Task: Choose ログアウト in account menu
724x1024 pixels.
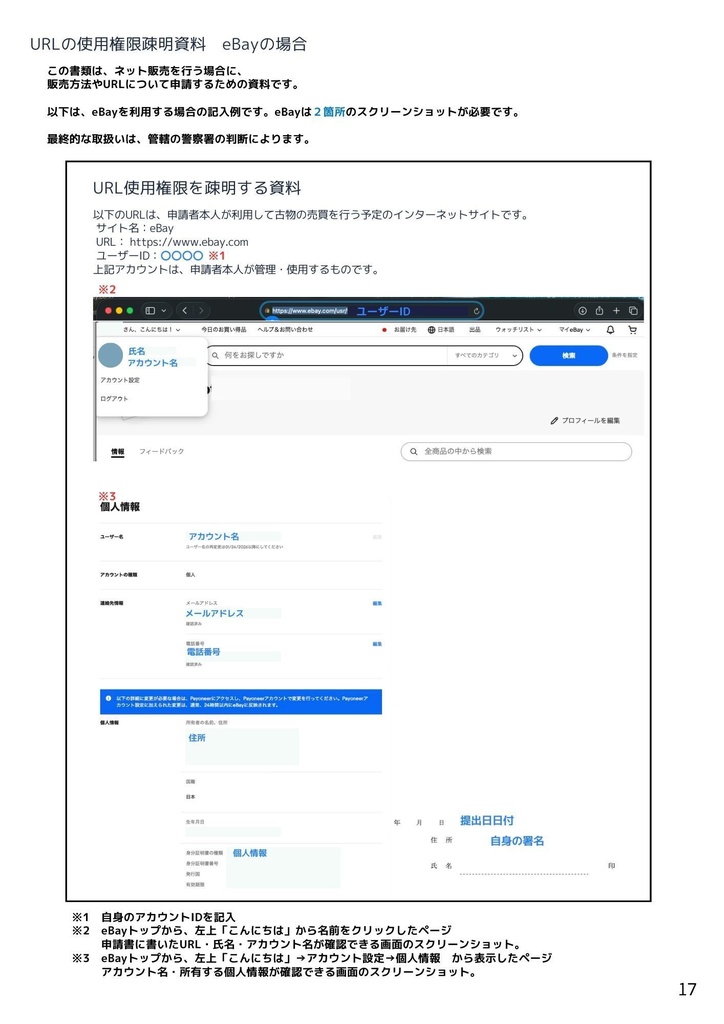Action: pos(114,398)
